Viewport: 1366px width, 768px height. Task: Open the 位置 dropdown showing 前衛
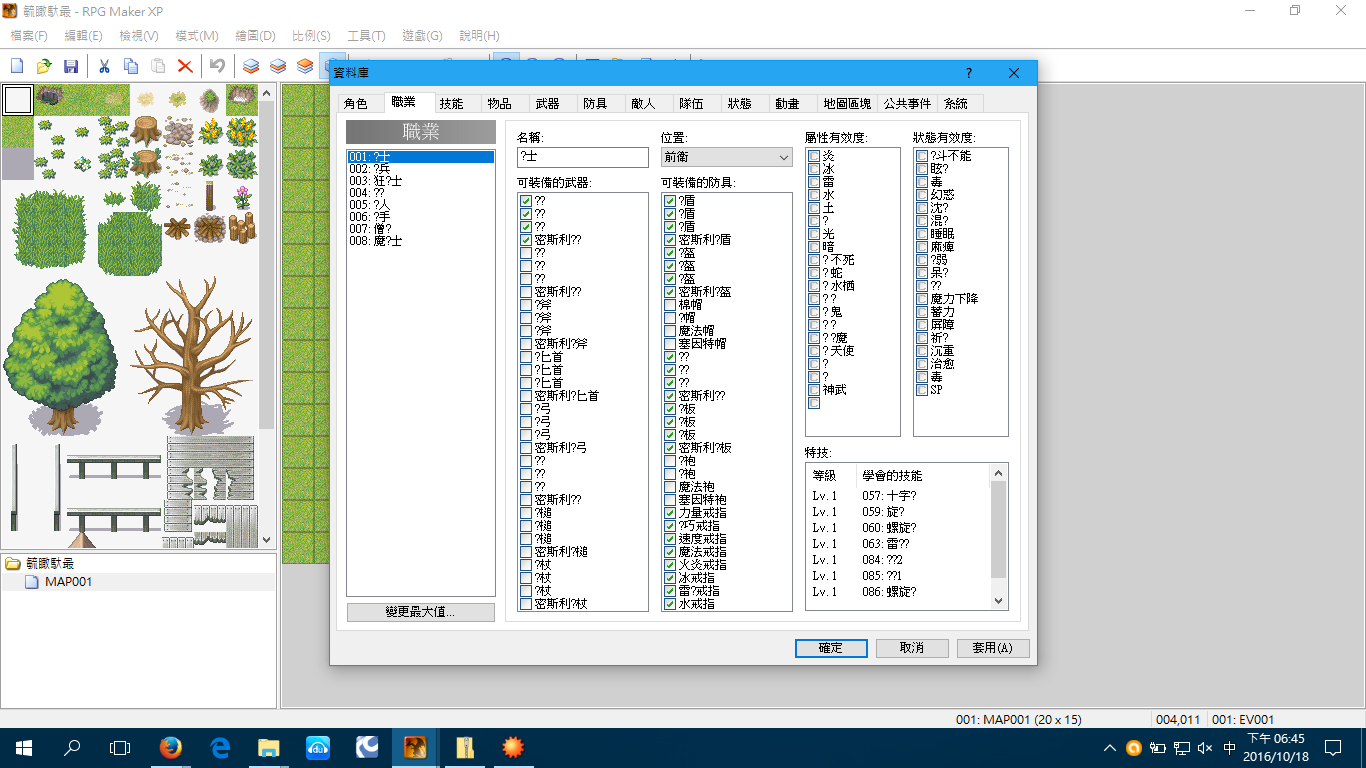(x=727, y=157)
